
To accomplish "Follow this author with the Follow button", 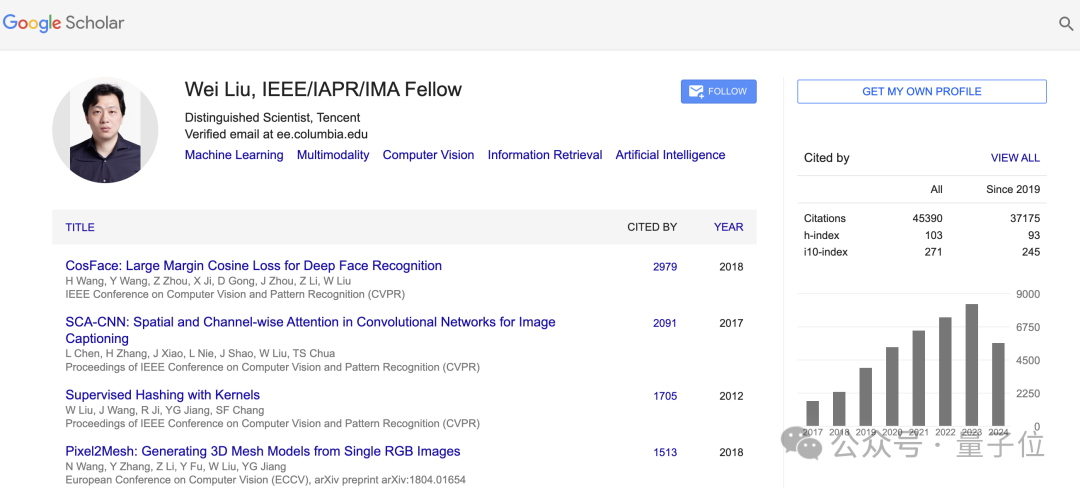I will [718, 91].
